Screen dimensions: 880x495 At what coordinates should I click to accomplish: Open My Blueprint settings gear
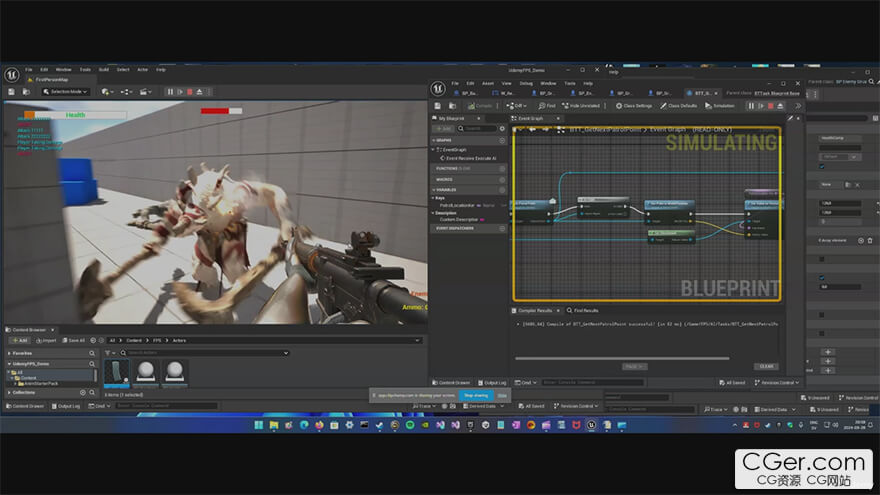pyautogui.click(x=502, y=129)
